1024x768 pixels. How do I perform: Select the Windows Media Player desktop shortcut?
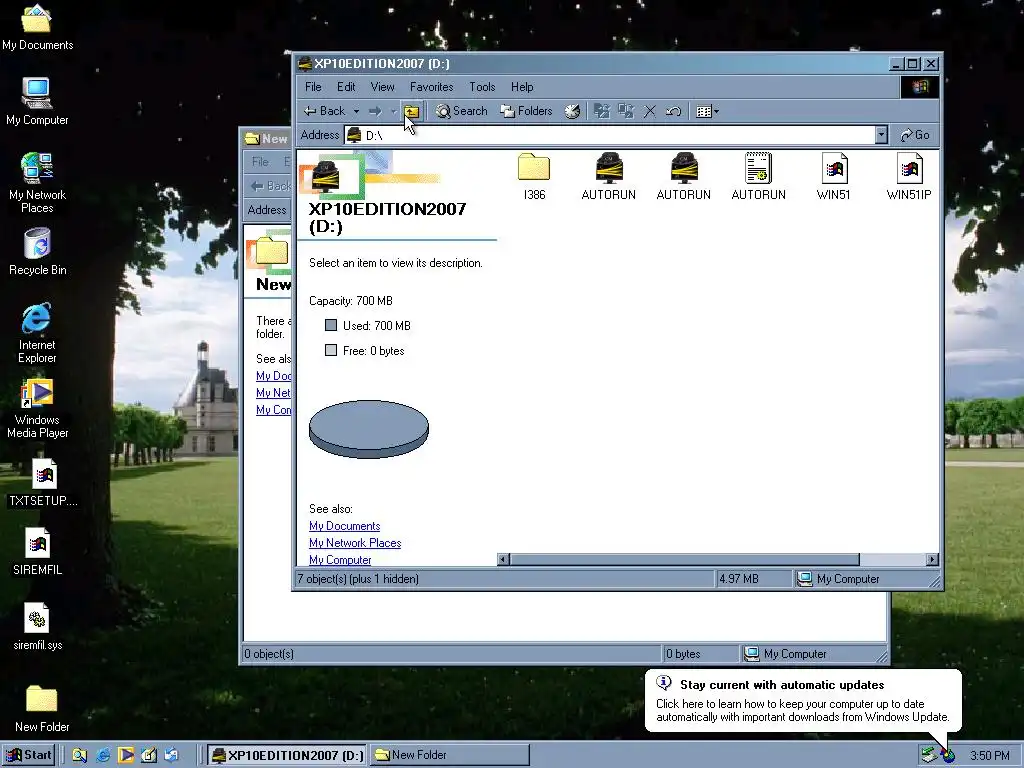[37, 408]
